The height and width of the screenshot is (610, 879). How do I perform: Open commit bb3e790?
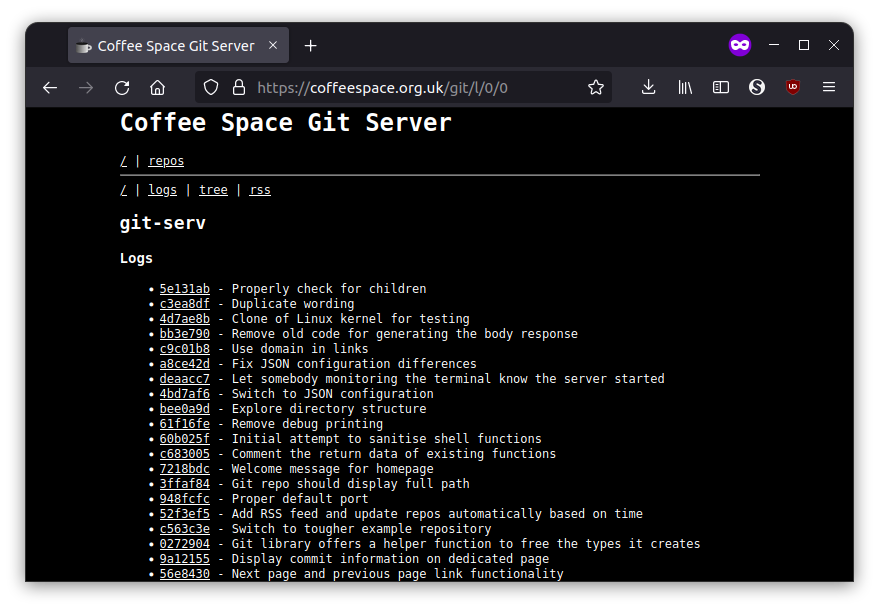click(184, 334)
